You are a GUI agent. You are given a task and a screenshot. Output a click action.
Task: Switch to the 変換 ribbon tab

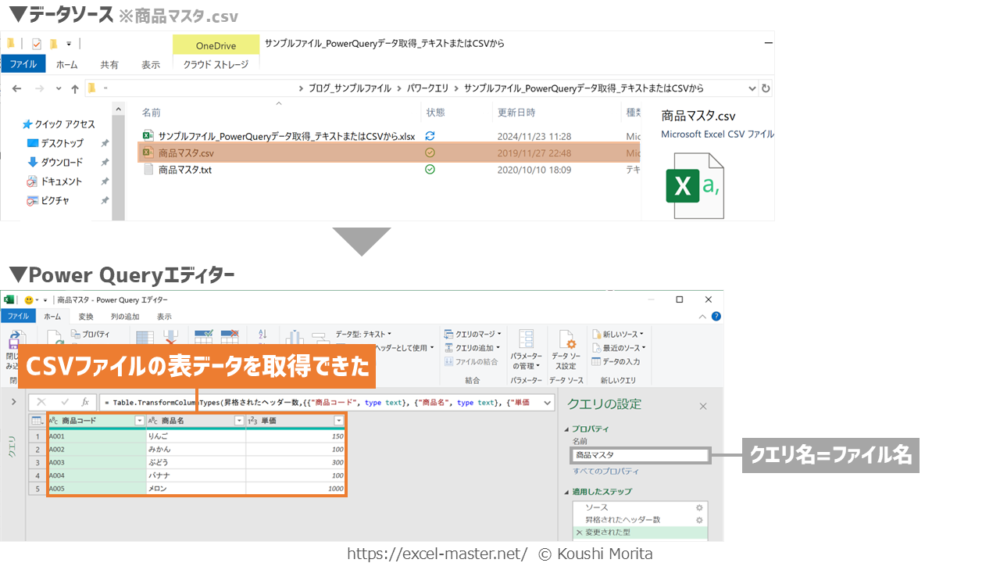click(x=86, y=316)
